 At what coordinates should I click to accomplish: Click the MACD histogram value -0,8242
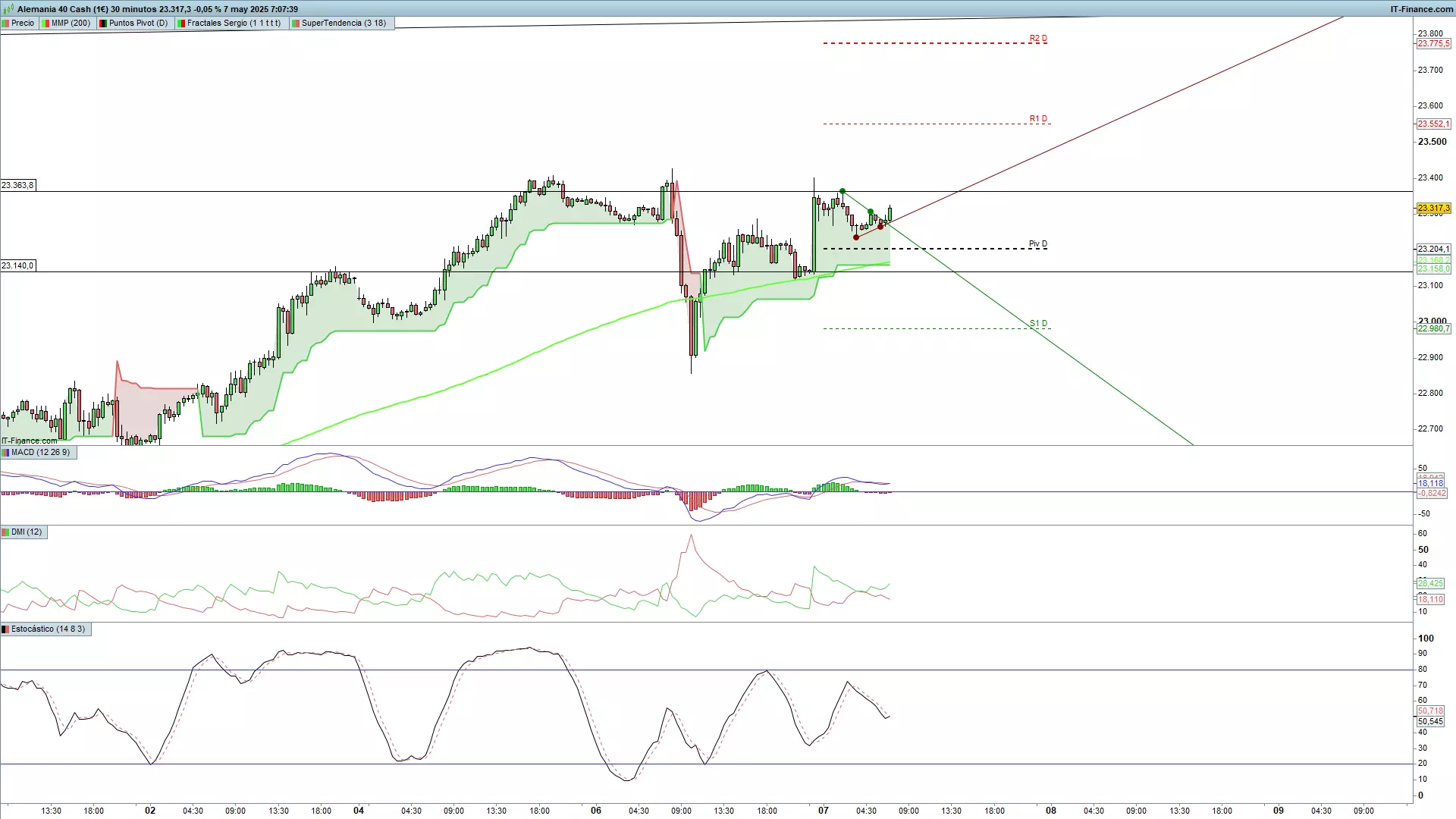click(x=1432, y=493)
